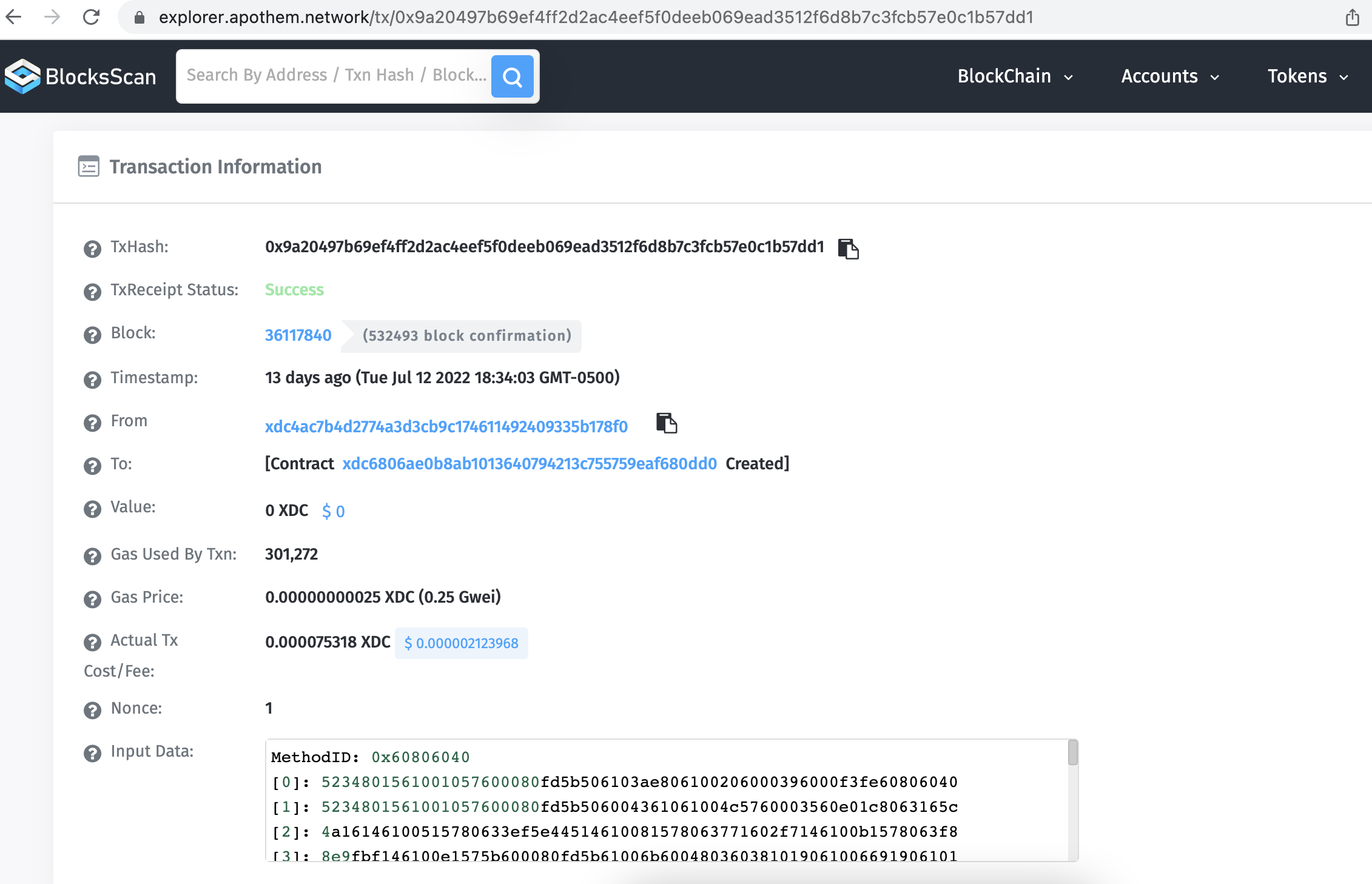Click the browser share icon
The height and width of the screenshot is (884, 1372).
pyautogui.click(x=1352, y=17)
